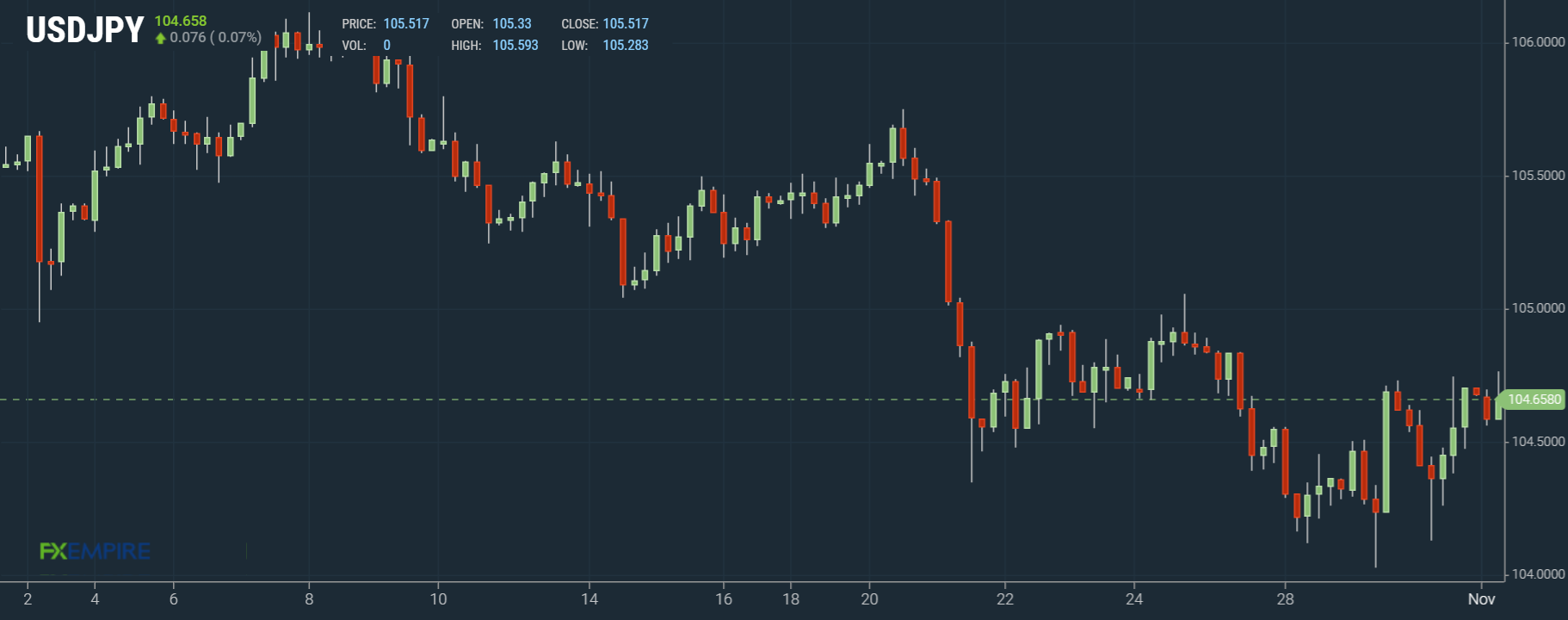This screenshot has height=620, width=1568.
Task: Click the date axis label 22
Action: (x=1005, y=599)
